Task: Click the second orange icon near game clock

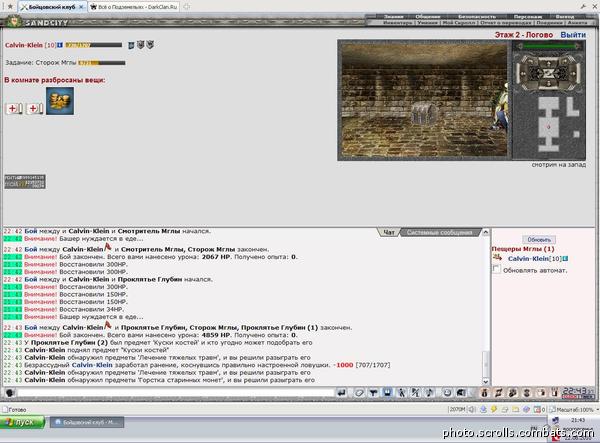Action: tap(499, 393)
